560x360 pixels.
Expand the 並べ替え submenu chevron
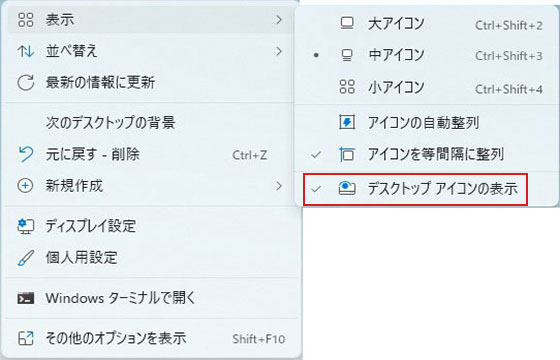[279, 51]
